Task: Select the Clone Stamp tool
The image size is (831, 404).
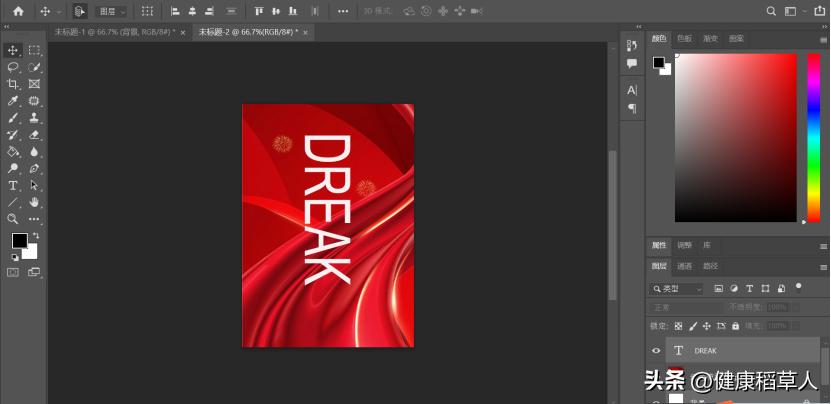Action: (x=34, y=118)
